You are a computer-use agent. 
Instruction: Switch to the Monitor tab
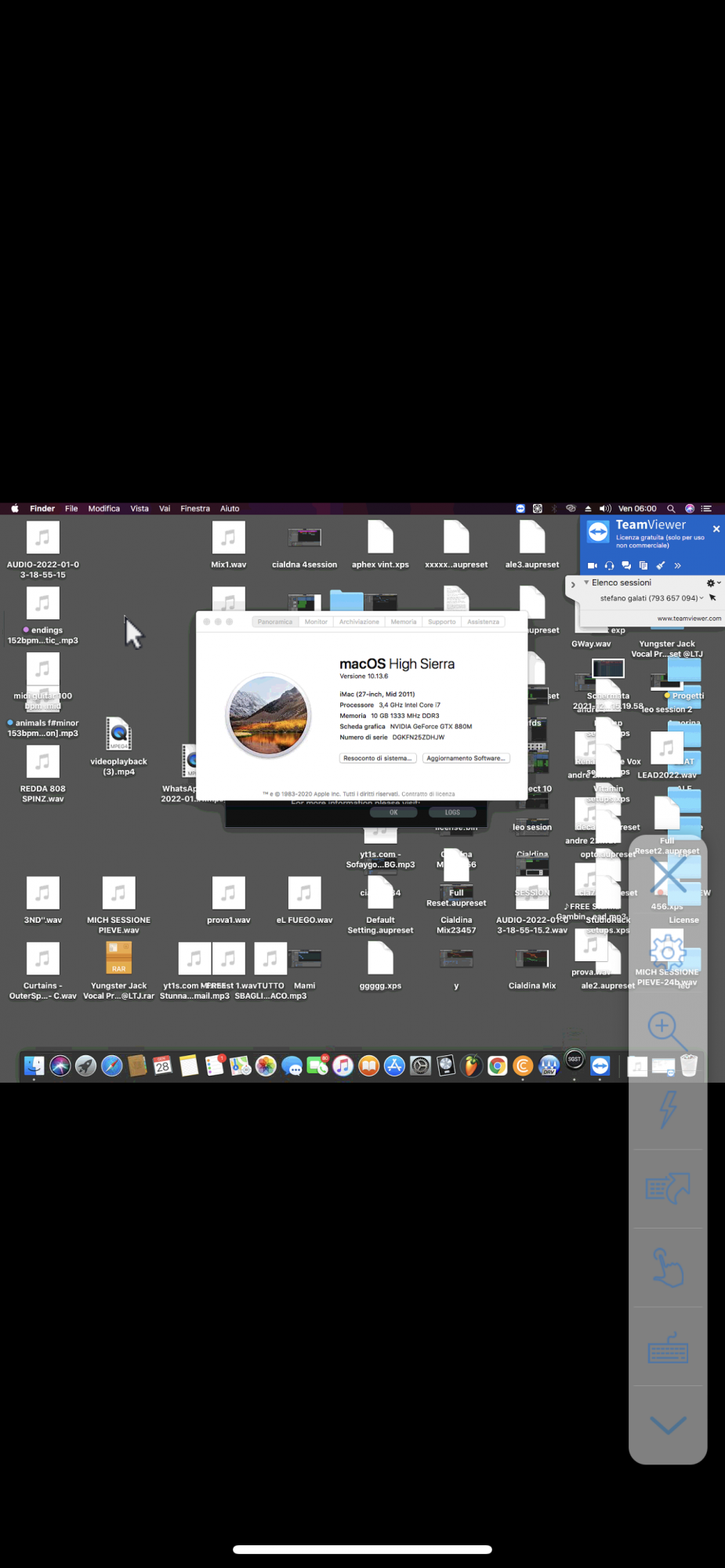pyautogui.click(x=316, y=622)
